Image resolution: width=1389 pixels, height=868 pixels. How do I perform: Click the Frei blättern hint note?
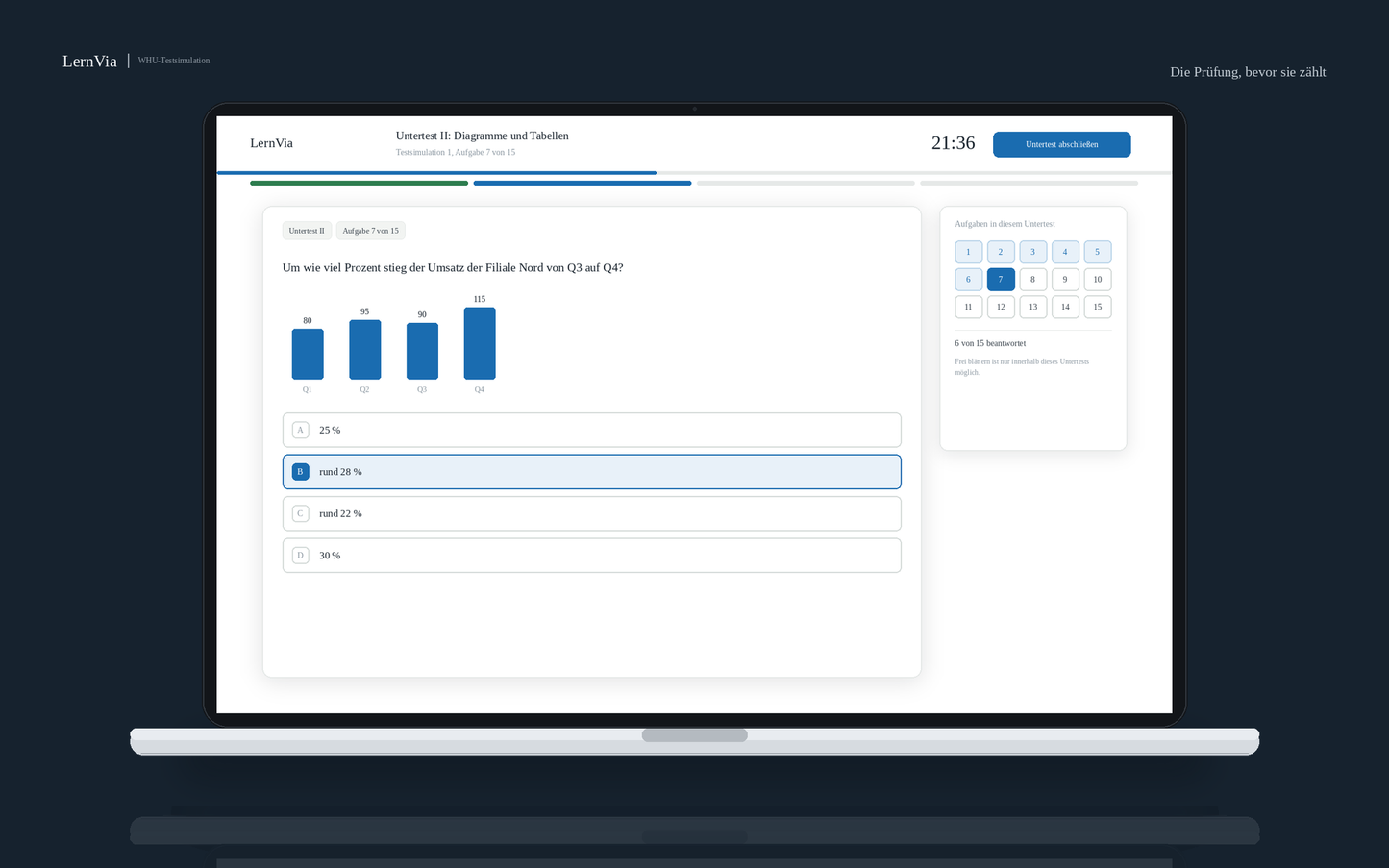pos(1022,367)
